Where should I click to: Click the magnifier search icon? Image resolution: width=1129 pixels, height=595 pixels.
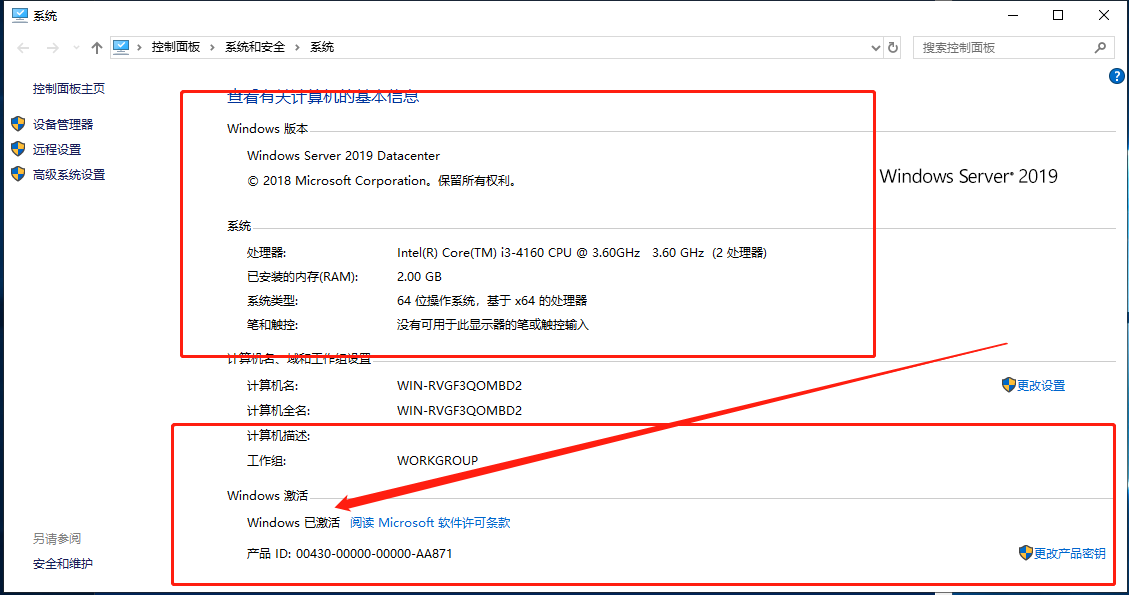pos(1100,48)
